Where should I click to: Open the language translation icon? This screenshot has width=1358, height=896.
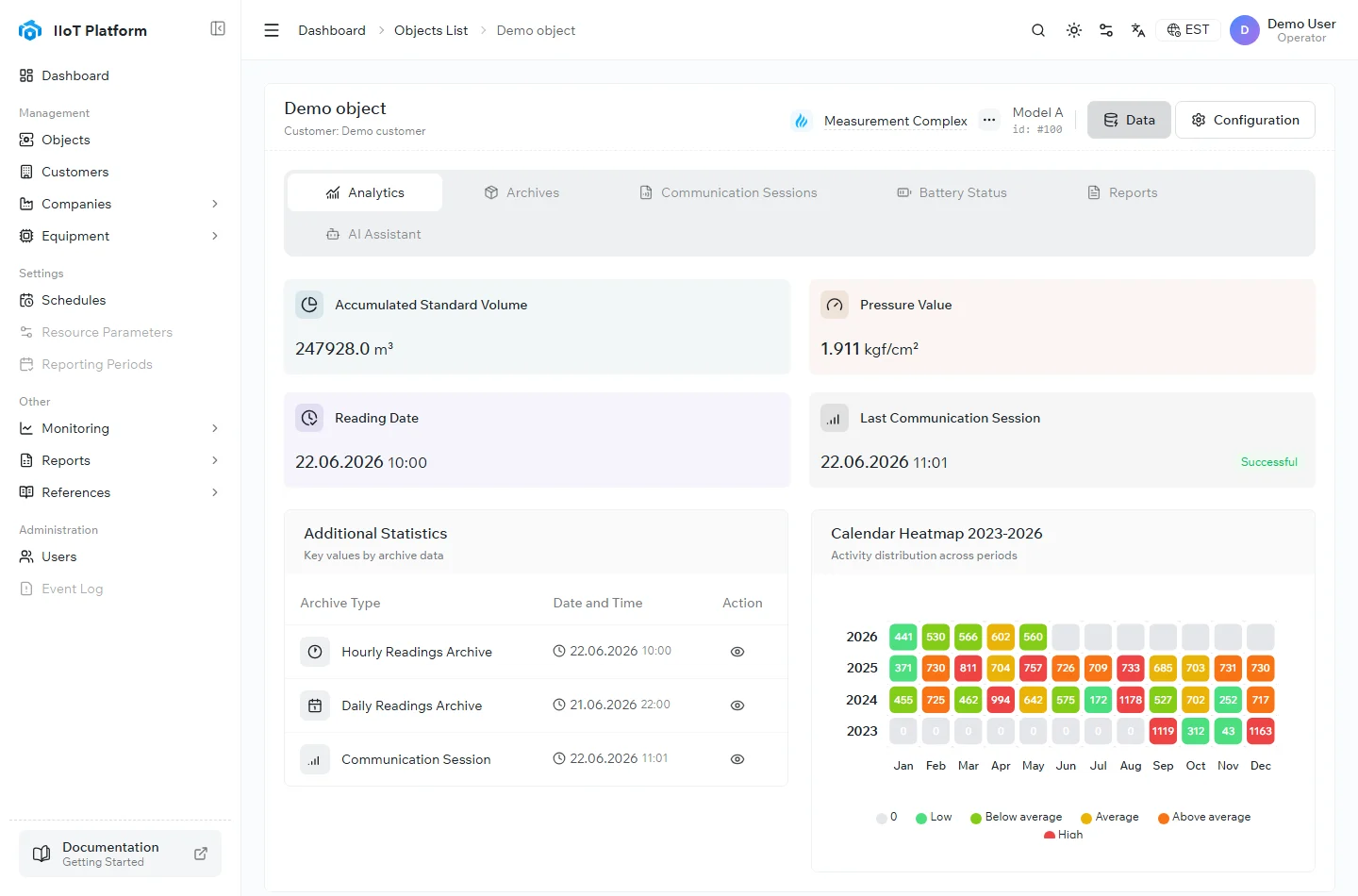click(1138, 30)
